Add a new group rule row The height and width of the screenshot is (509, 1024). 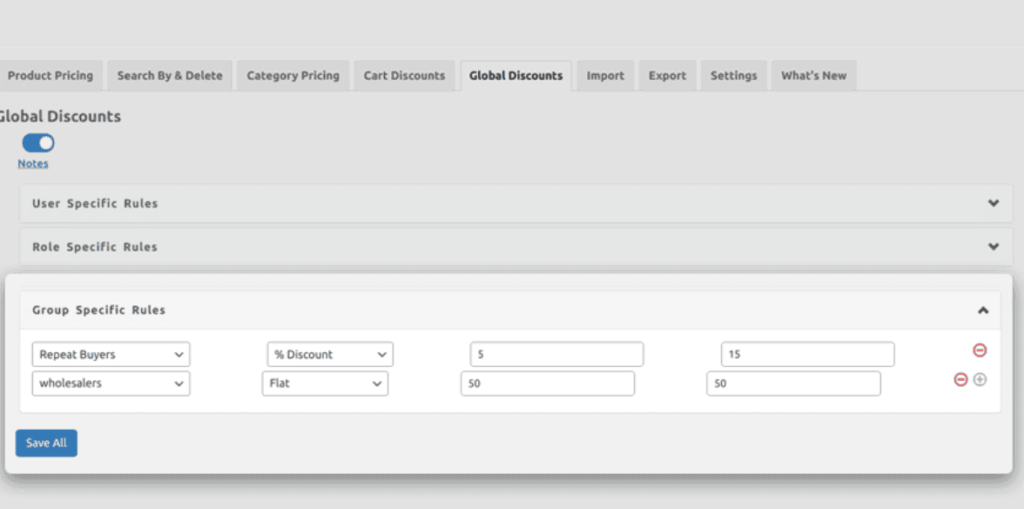tap(980, 380)
